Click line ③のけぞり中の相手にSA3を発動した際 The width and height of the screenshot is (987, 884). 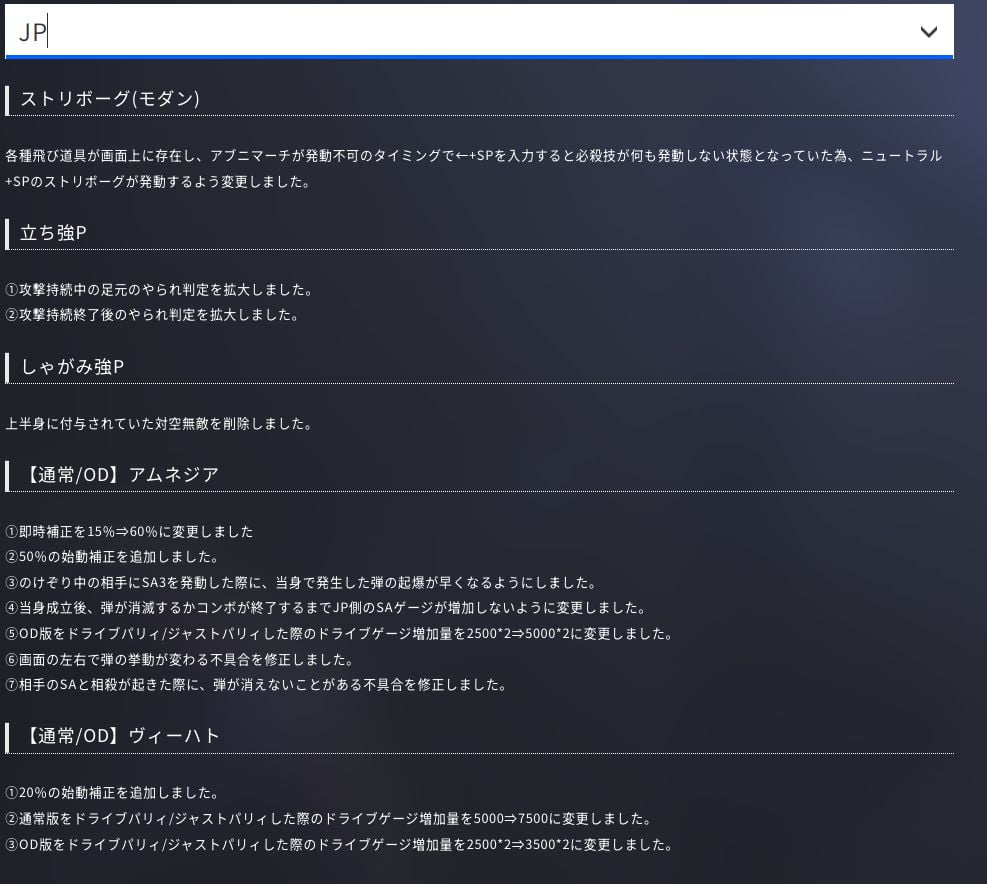point(301,582)
